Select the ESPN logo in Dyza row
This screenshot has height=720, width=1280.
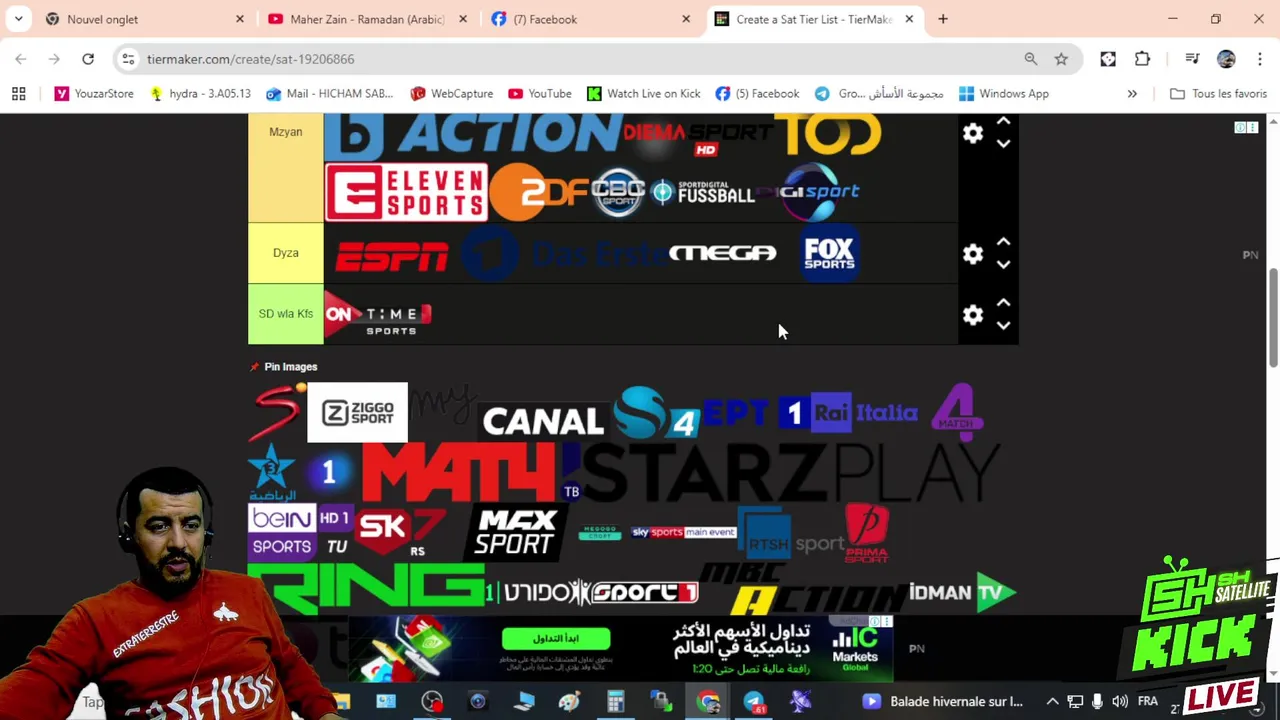click(391, 256)
